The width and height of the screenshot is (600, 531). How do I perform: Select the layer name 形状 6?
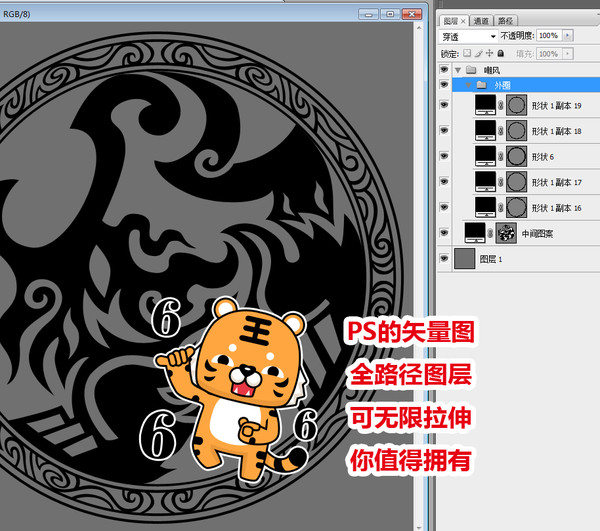(x=543, y=157)
